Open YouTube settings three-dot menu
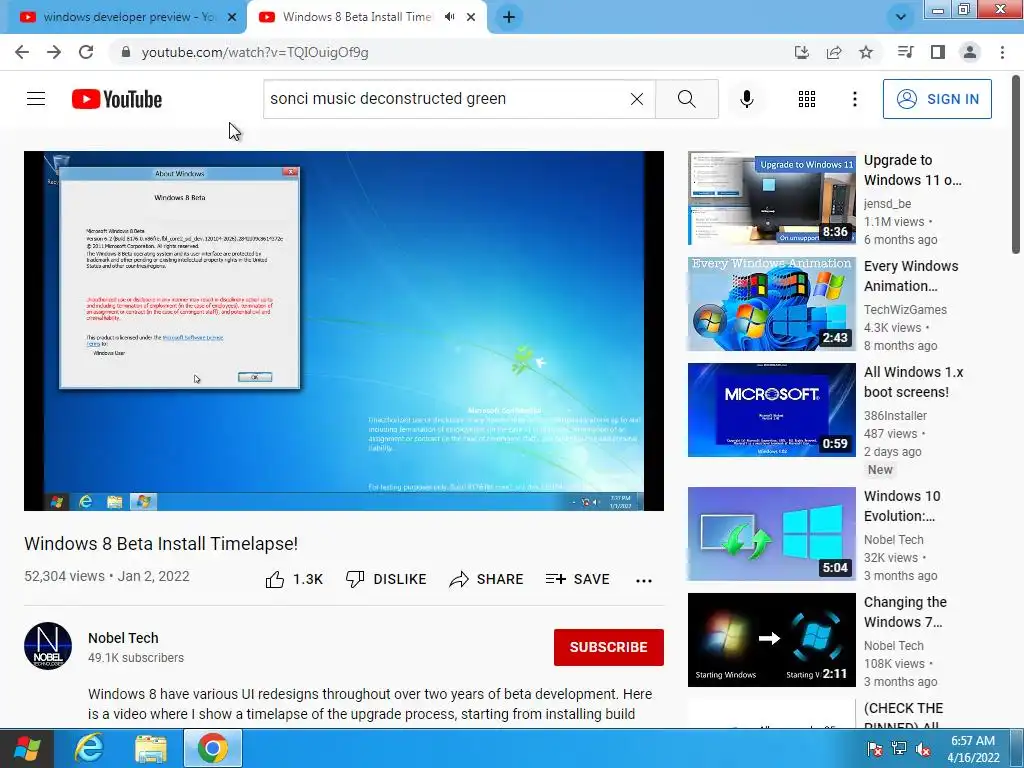The width and height of the screenshot is (1024, 768). click(x=854, y=99)
